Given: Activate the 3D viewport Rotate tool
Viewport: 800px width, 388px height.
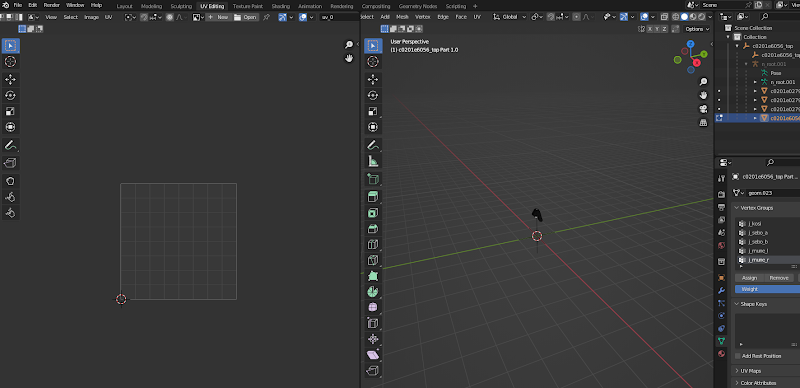Looking at the screenshot, I should pyautogui.click(x=373, y=95).
